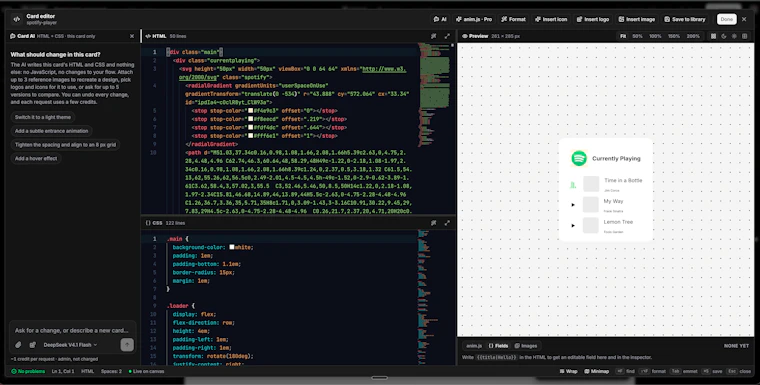Set preview zoom to 50%
Screen dimensions: 760x385
(x=637, y=36)
